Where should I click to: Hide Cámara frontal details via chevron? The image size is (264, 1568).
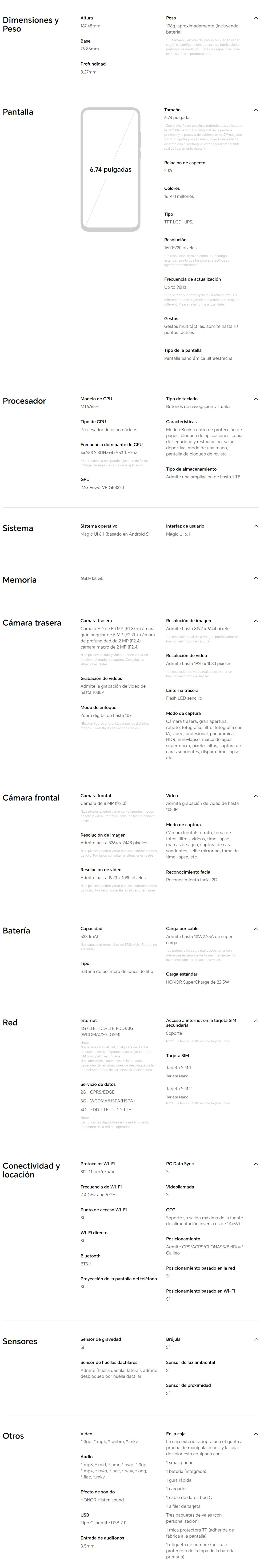click(x=256, y=796)
